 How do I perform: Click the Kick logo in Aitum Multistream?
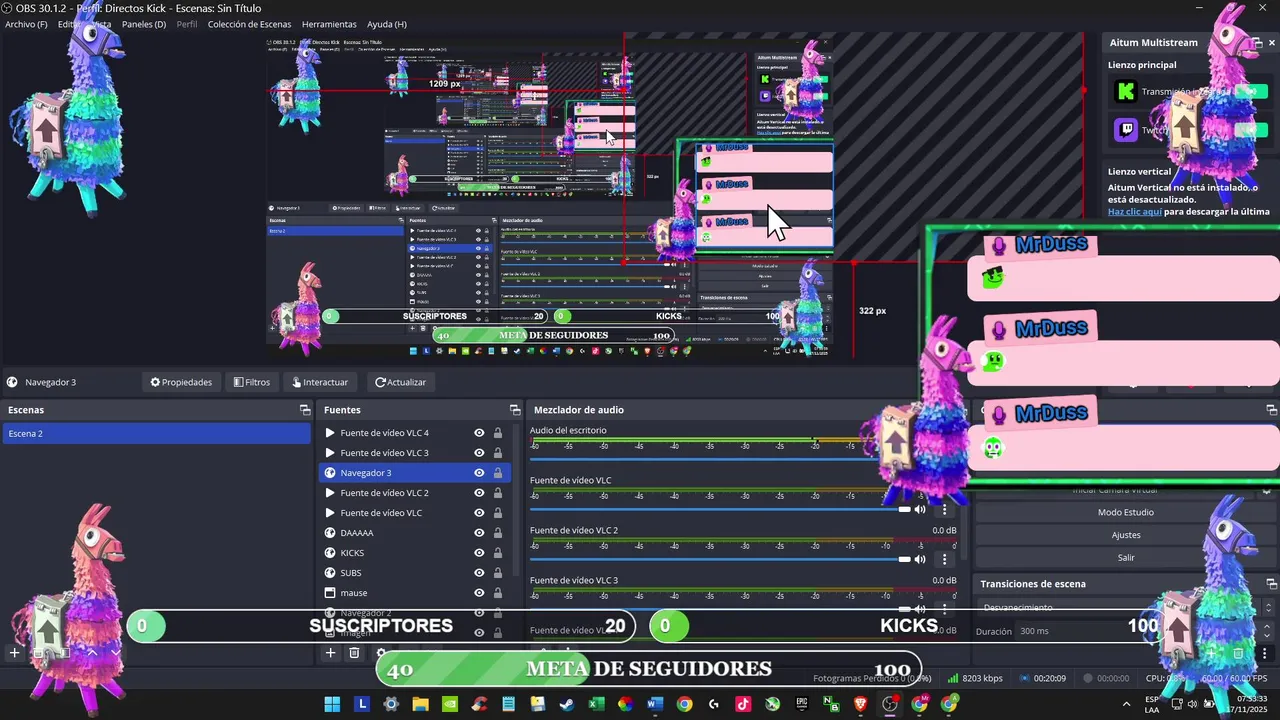pos(1125,92)
